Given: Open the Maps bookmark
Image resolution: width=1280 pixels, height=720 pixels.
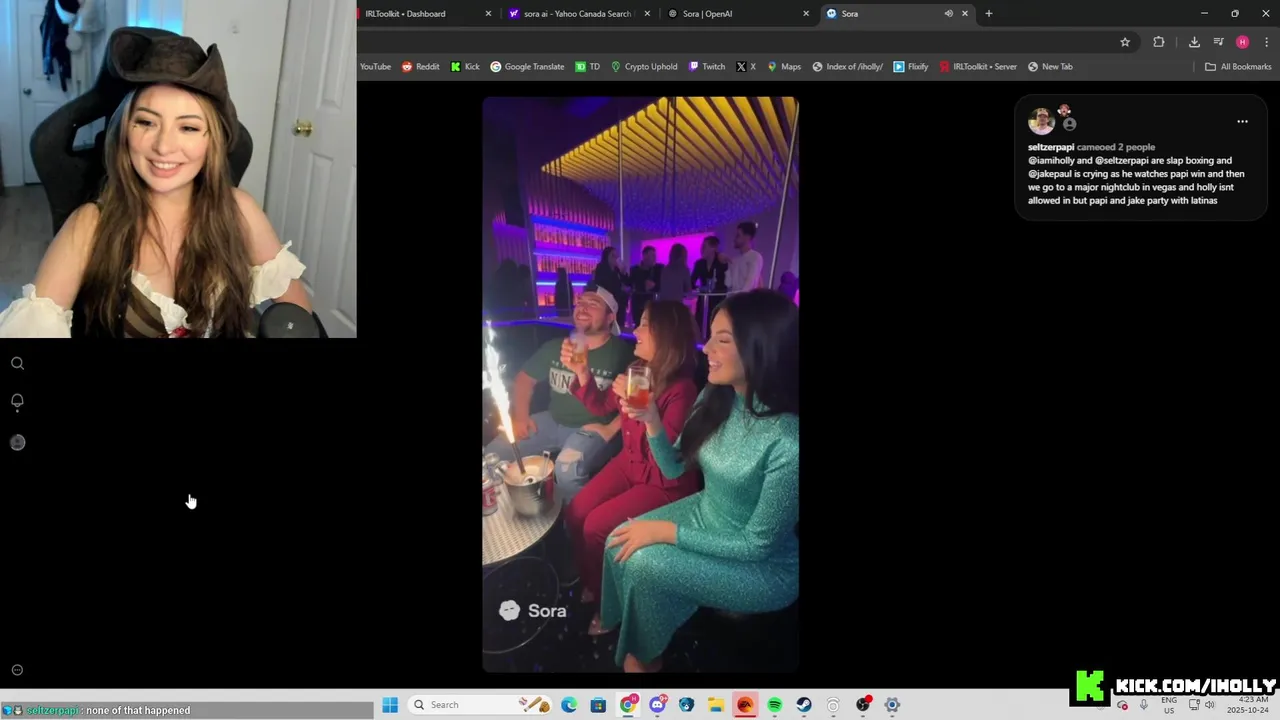Looking at the screenshot, I should 784,67.
